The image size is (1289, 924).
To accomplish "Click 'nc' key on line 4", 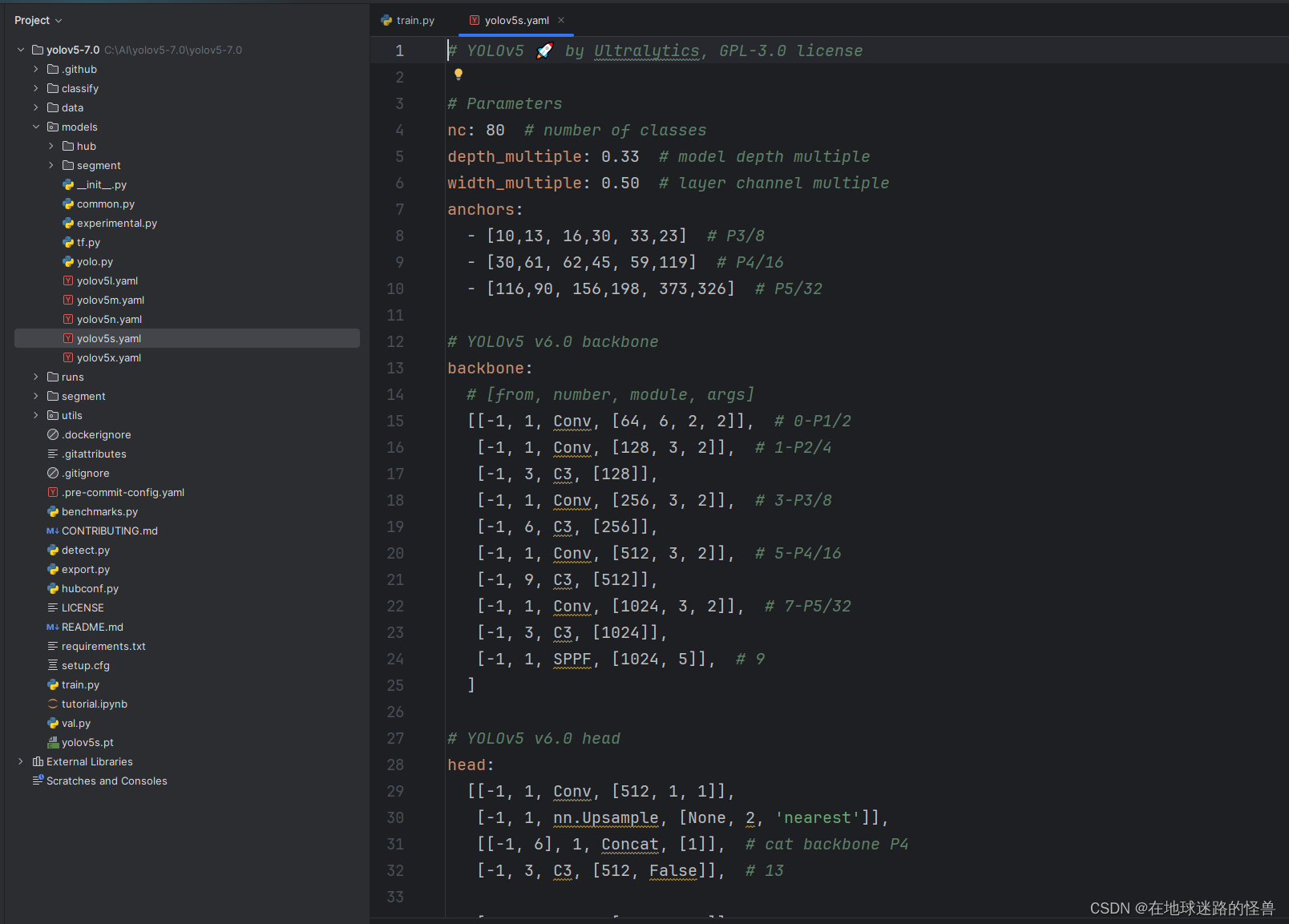I will (457, 130).
